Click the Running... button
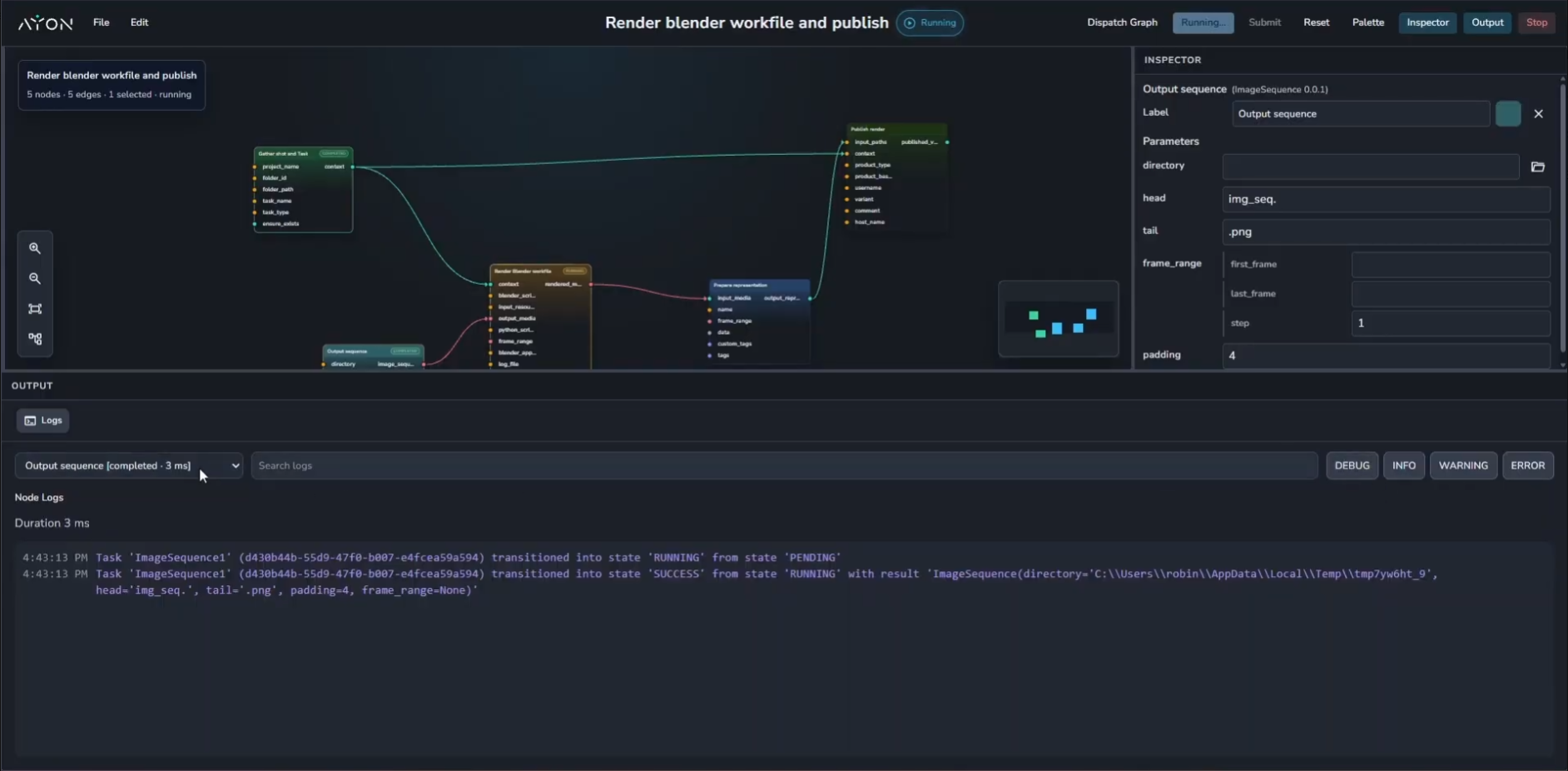The width and height of the screenshot is (1568, 771). point(1203,22)
